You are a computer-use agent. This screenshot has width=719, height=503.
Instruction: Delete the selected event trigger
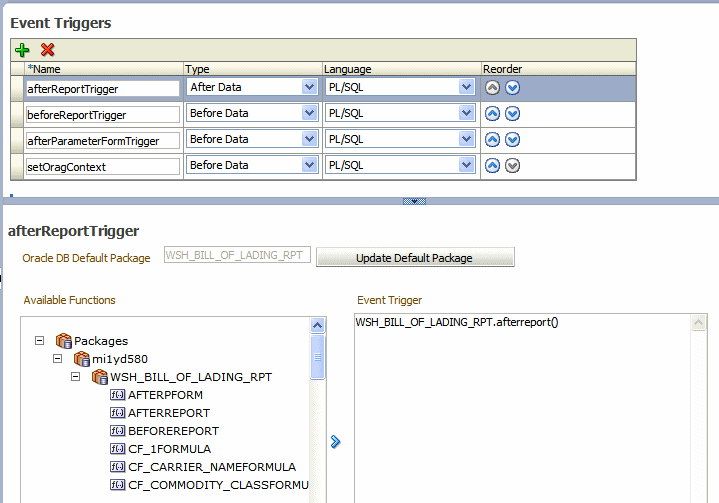coord(47,50)
